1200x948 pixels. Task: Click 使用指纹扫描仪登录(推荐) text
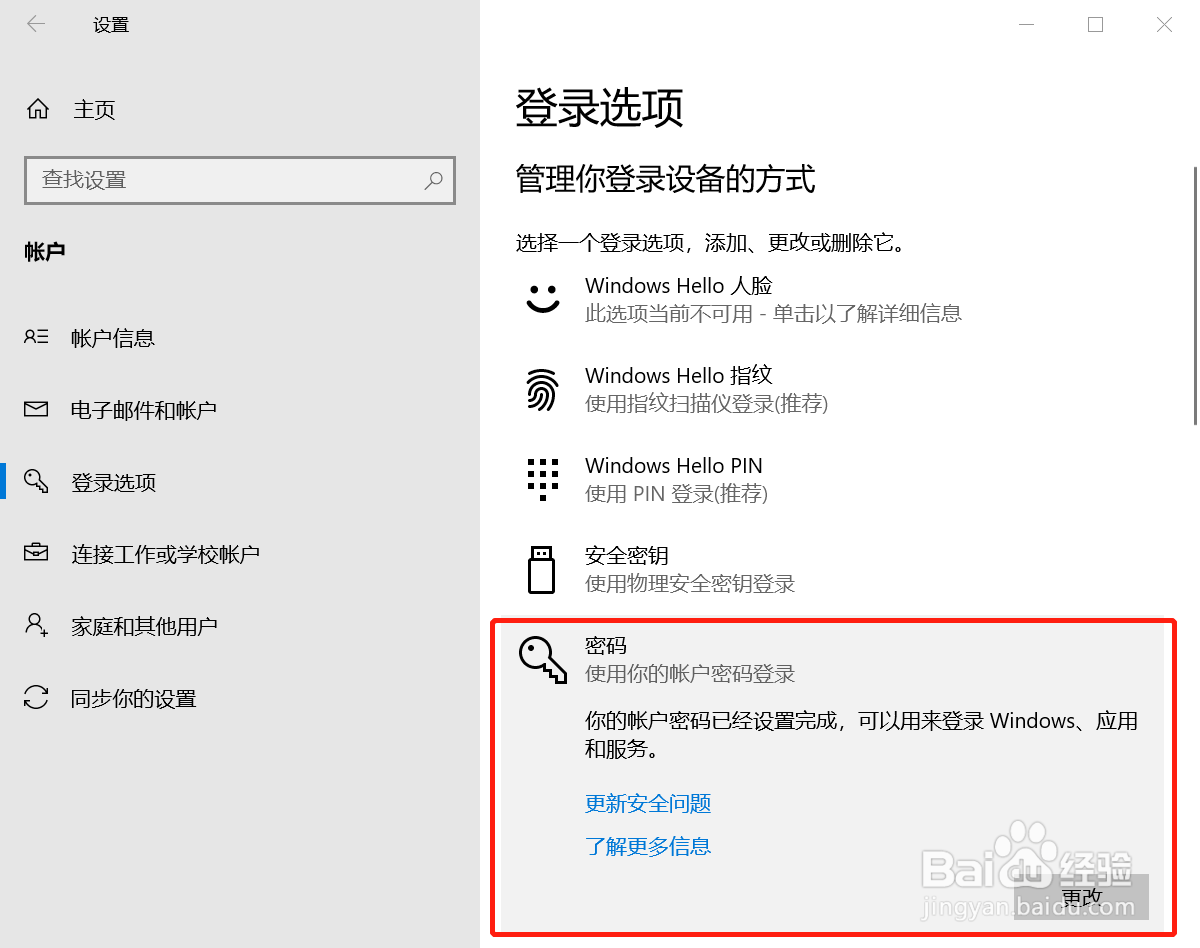(x=706, y=404)
